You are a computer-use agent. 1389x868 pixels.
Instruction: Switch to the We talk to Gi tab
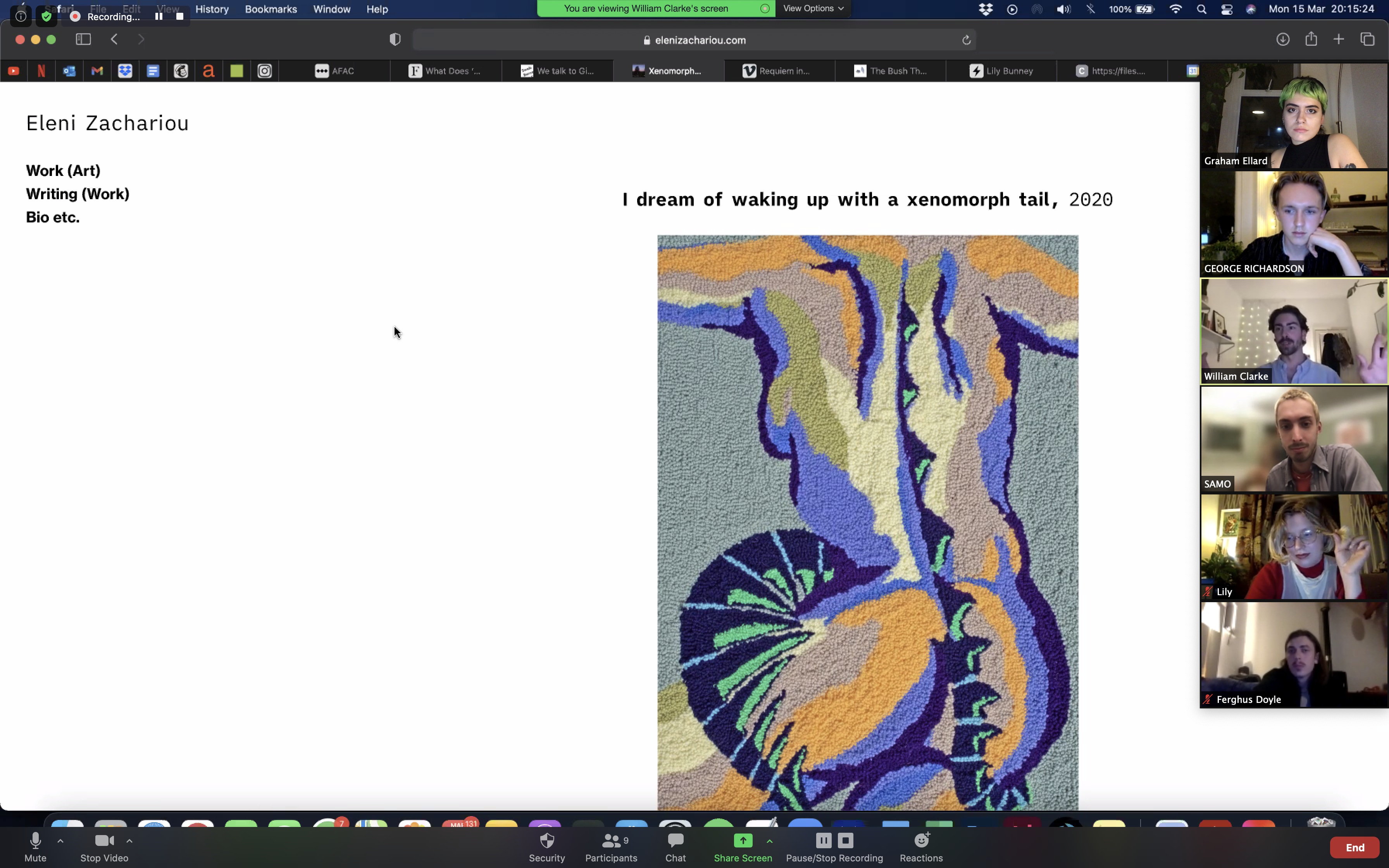[557, 71]
